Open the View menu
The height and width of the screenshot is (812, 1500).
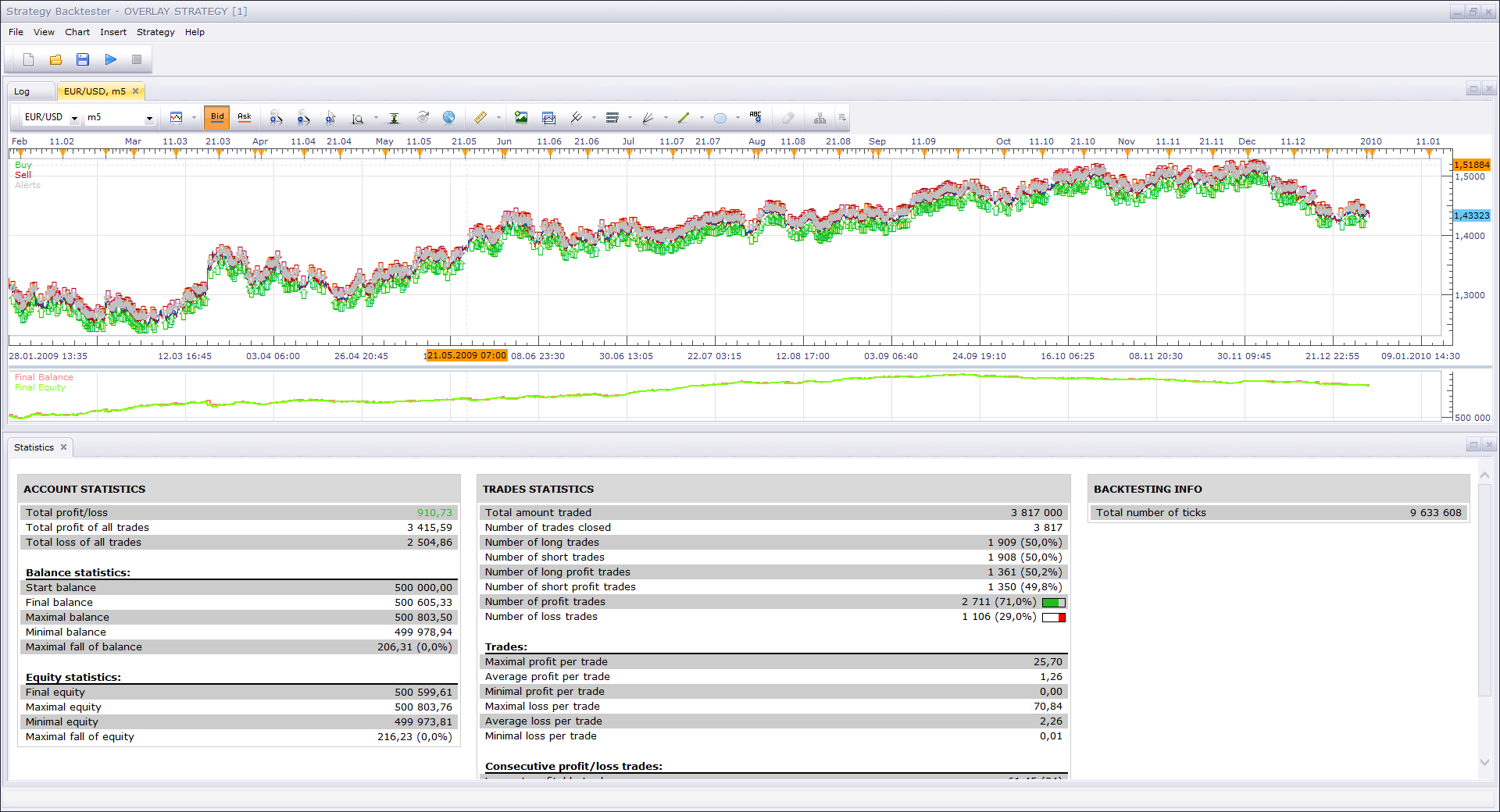point(44,32)
